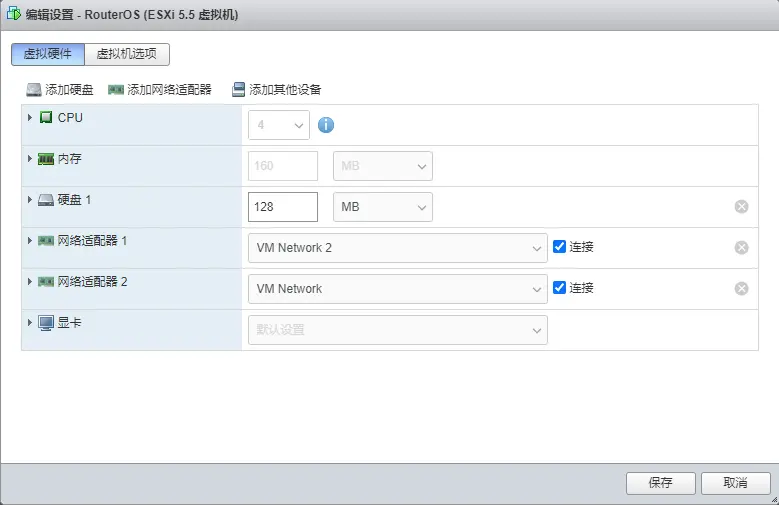779x505 pixels.
Task: Click the 网络适配器 1 row label
Action: [92, 241]
